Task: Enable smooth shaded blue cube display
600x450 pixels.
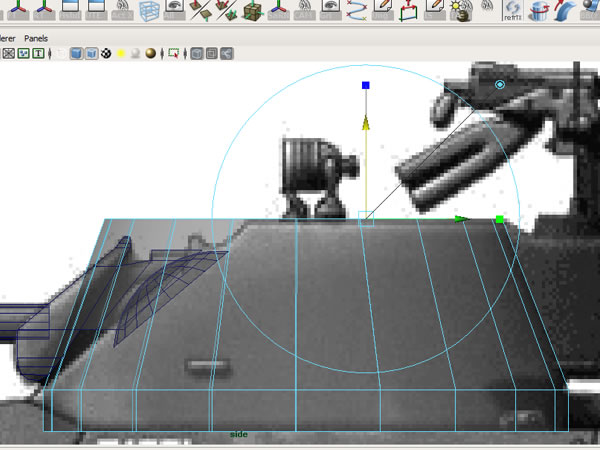Action: pos(77,53)
